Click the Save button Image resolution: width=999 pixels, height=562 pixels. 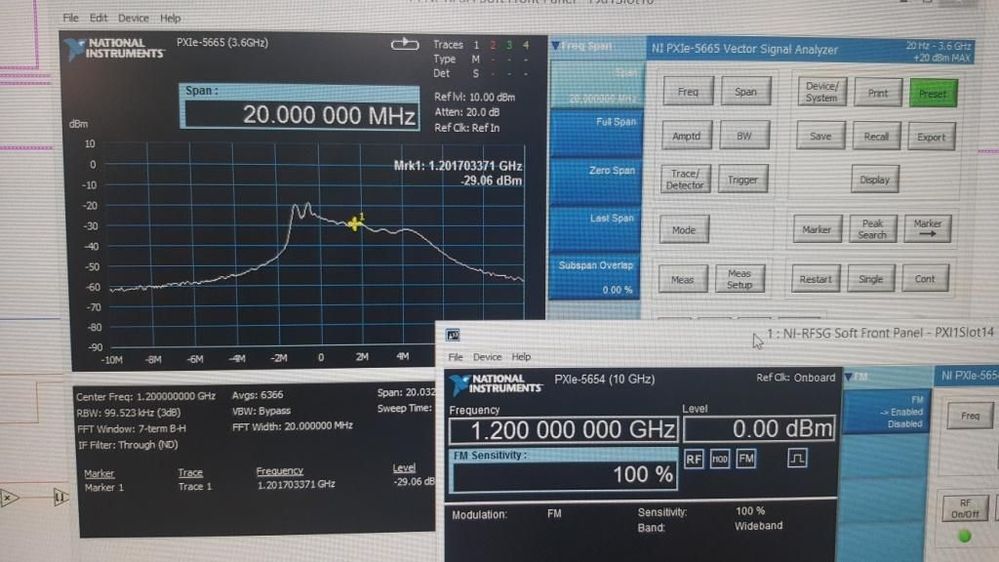[x=820, y=136]
